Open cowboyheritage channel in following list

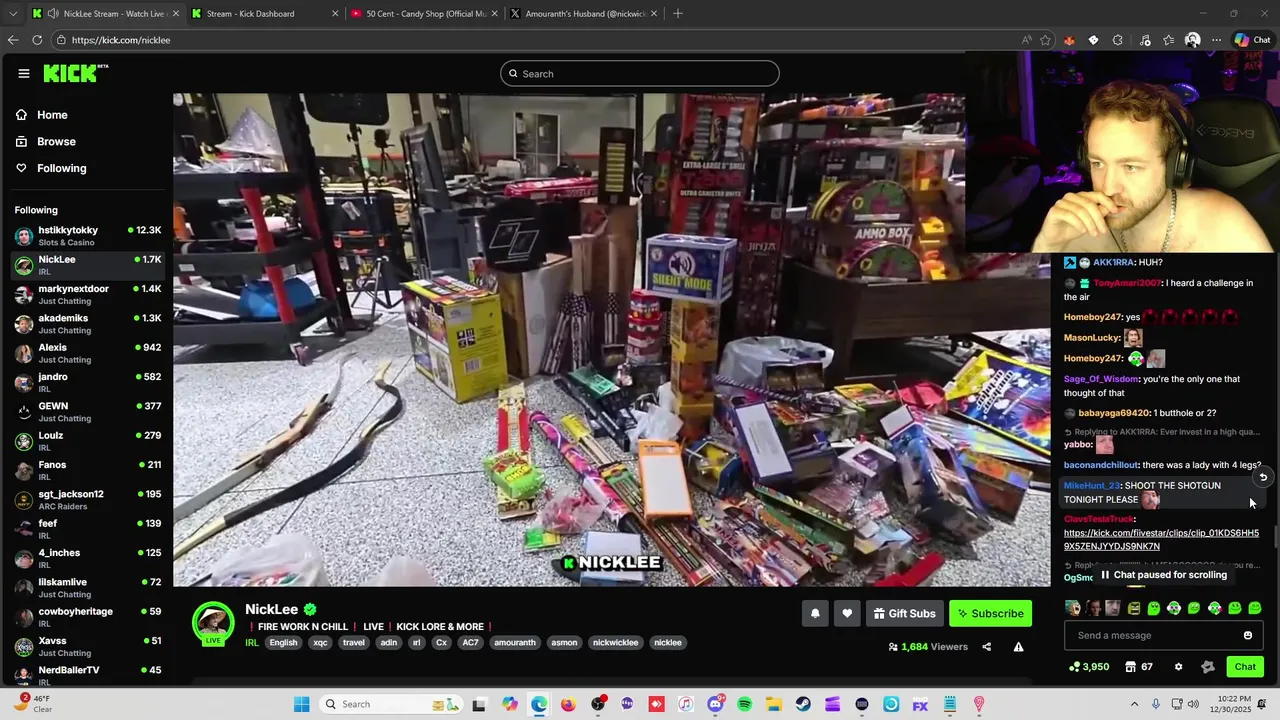[x=88, y=617]
